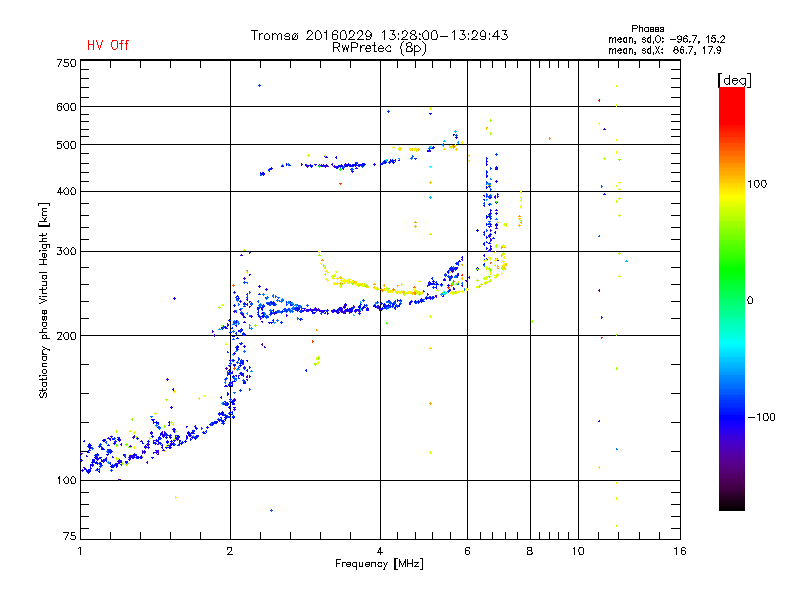Click the y-axis label "750"

tap(66, 63)
